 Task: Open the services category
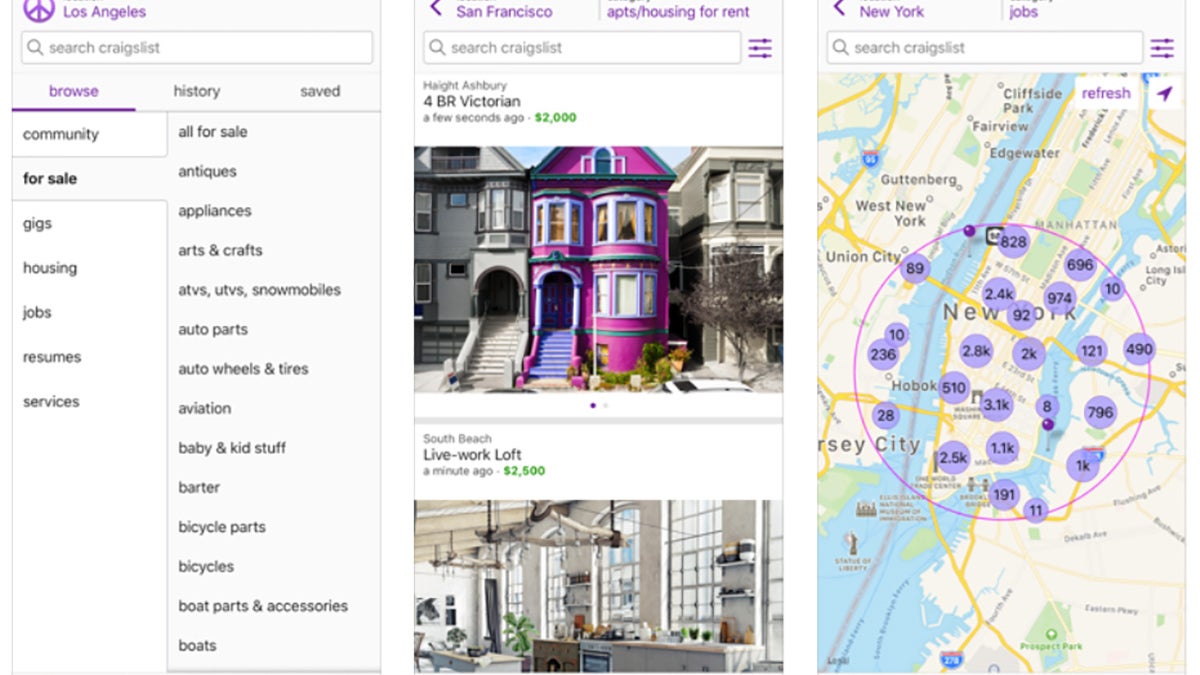point(90,402)
